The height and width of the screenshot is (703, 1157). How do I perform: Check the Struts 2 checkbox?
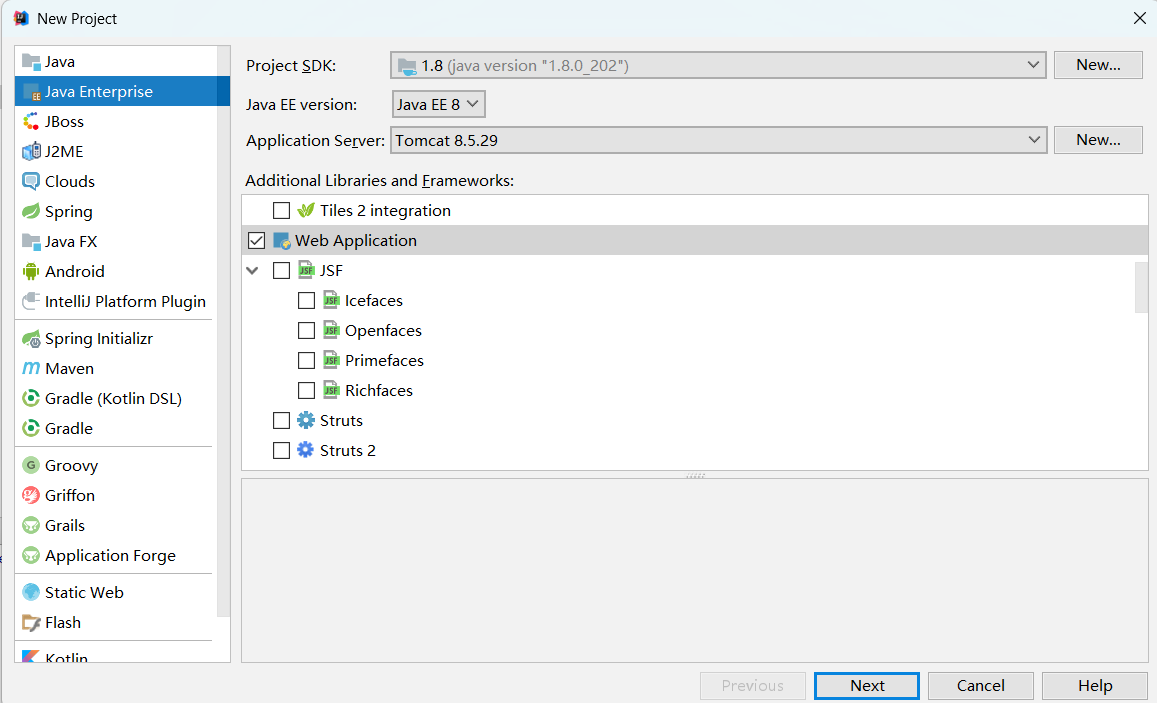pos(281,450)
